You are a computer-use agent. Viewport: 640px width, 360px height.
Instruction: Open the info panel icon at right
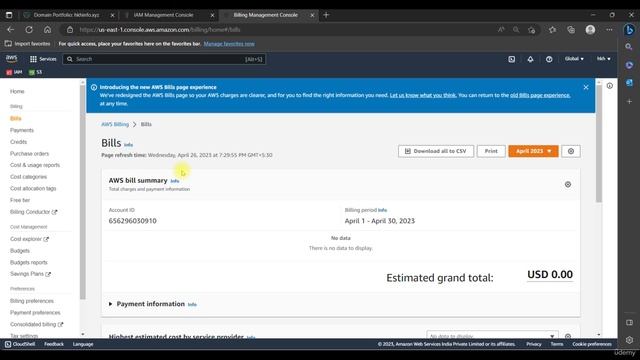609,86
